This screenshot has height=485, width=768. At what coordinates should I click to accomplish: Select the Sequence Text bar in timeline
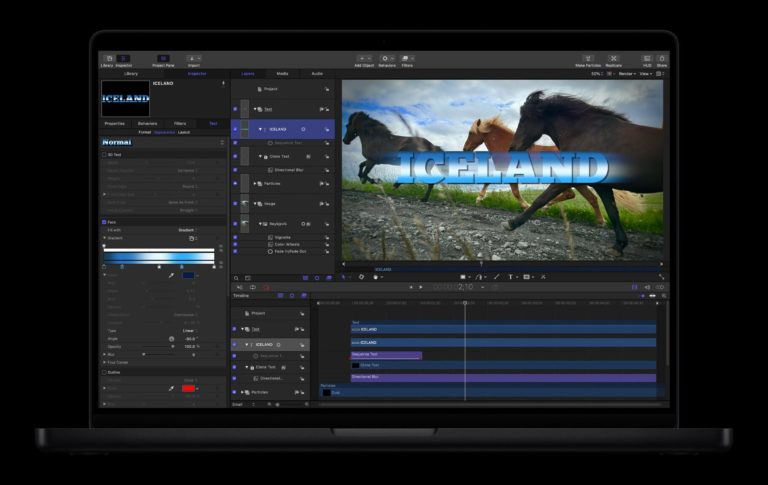(386, 355)
